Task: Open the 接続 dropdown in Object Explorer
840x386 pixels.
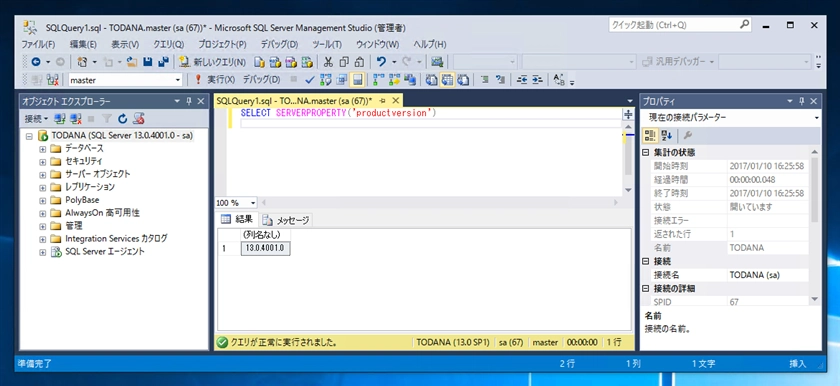Action: pyautogui.click(x=36, y=118)
